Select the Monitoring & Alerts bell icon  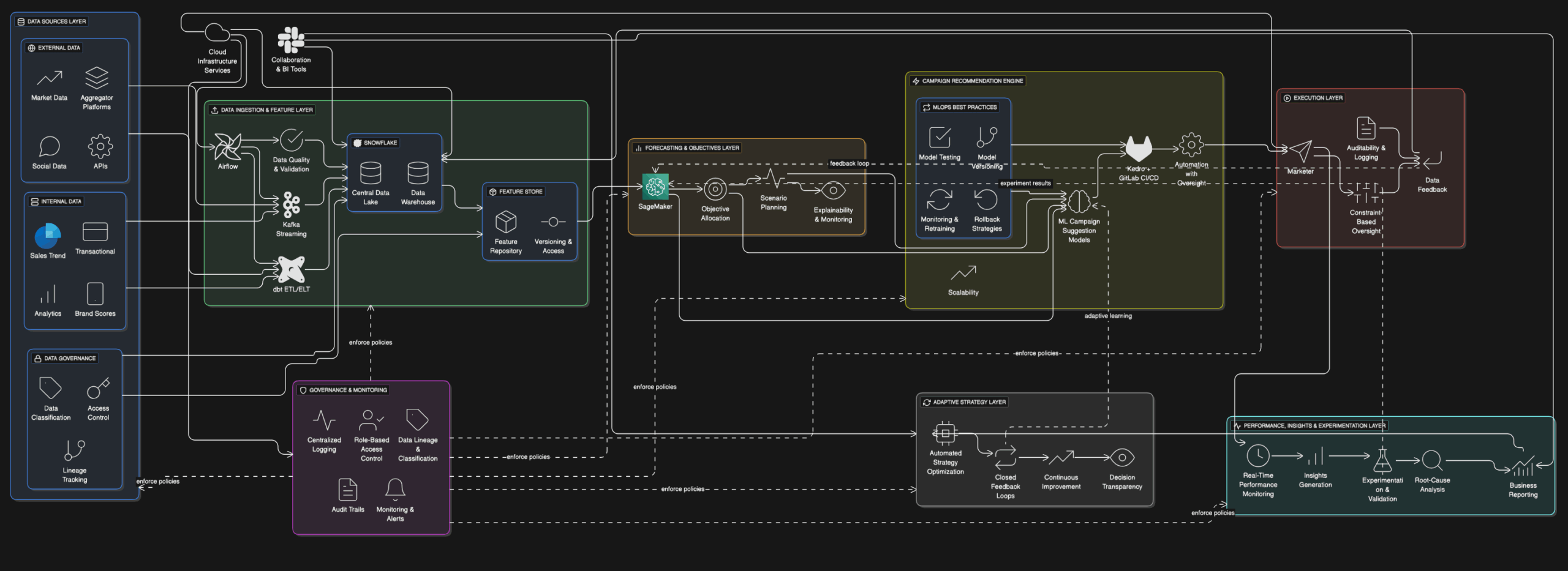pyautogui.click(x=395, y=488)
